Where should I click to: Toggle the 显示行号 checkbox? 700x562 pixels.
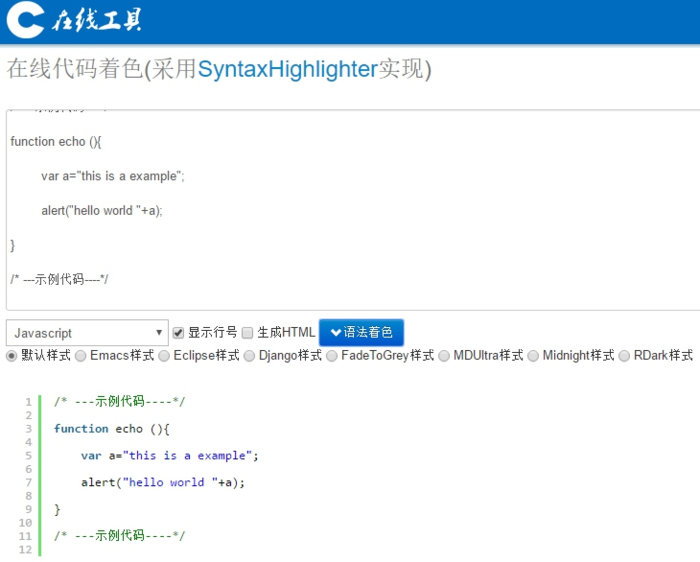178,333
